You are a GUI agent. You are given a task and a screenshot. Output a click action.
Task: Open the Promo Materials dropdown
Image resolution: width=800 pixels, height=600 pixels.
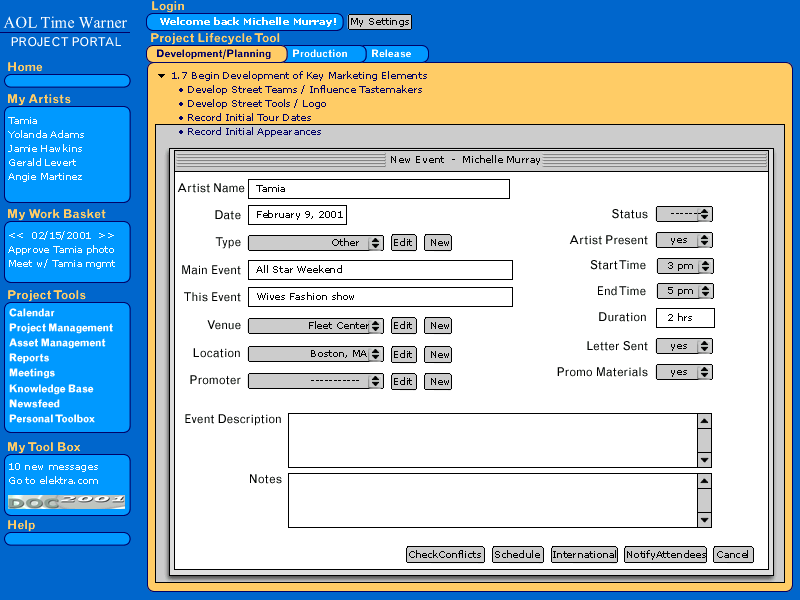(684, 372)
